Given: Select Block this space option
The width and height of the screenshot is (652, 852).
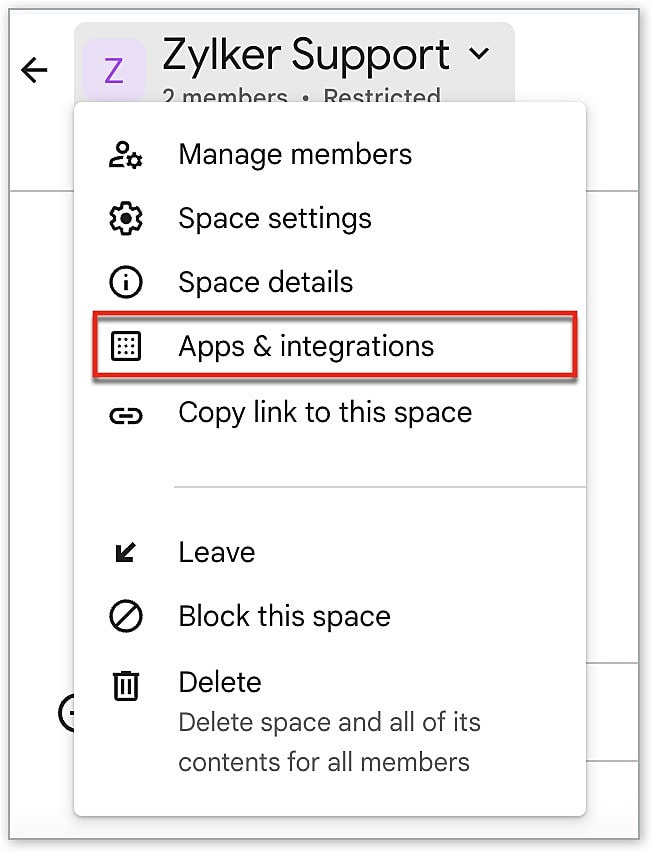Looking at the screenshot, I should click(x=284, y=617).
